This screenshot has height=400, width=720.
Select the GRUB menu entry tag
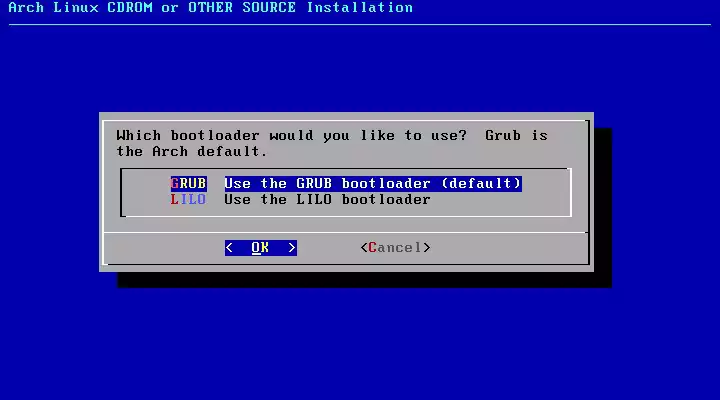[188, 184]
